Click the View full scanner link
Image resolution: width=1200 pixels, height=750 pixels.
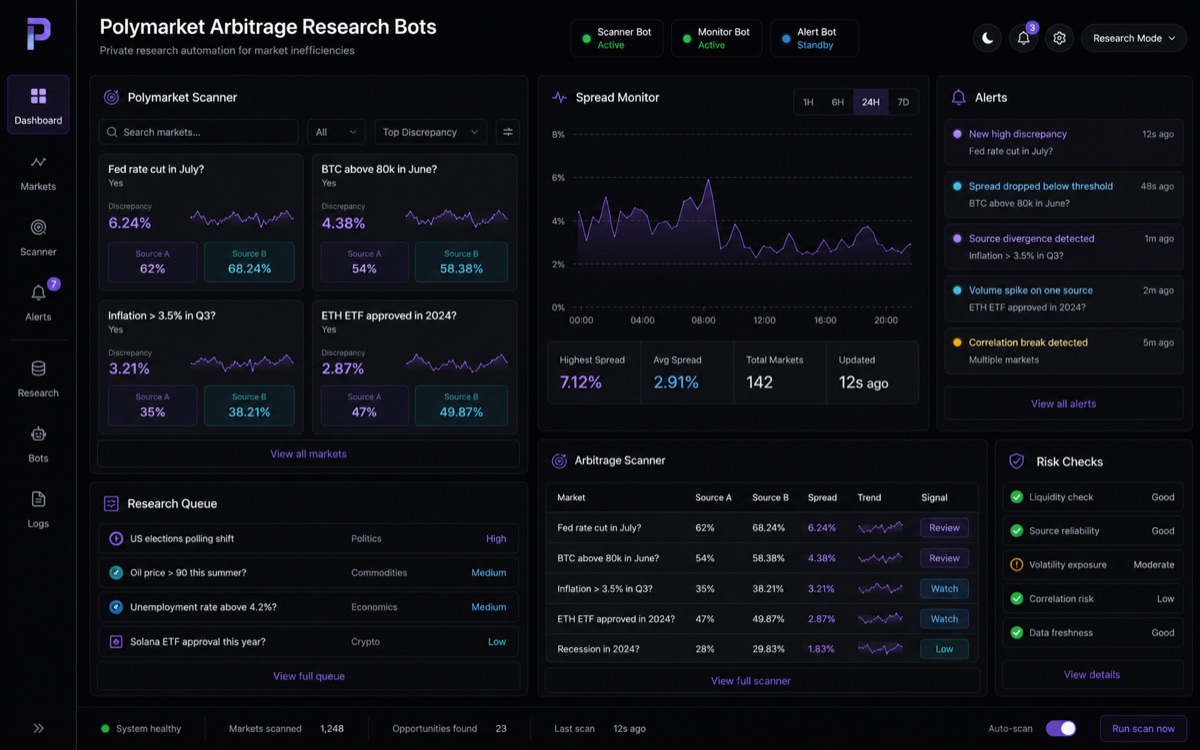tap(750, 681)
